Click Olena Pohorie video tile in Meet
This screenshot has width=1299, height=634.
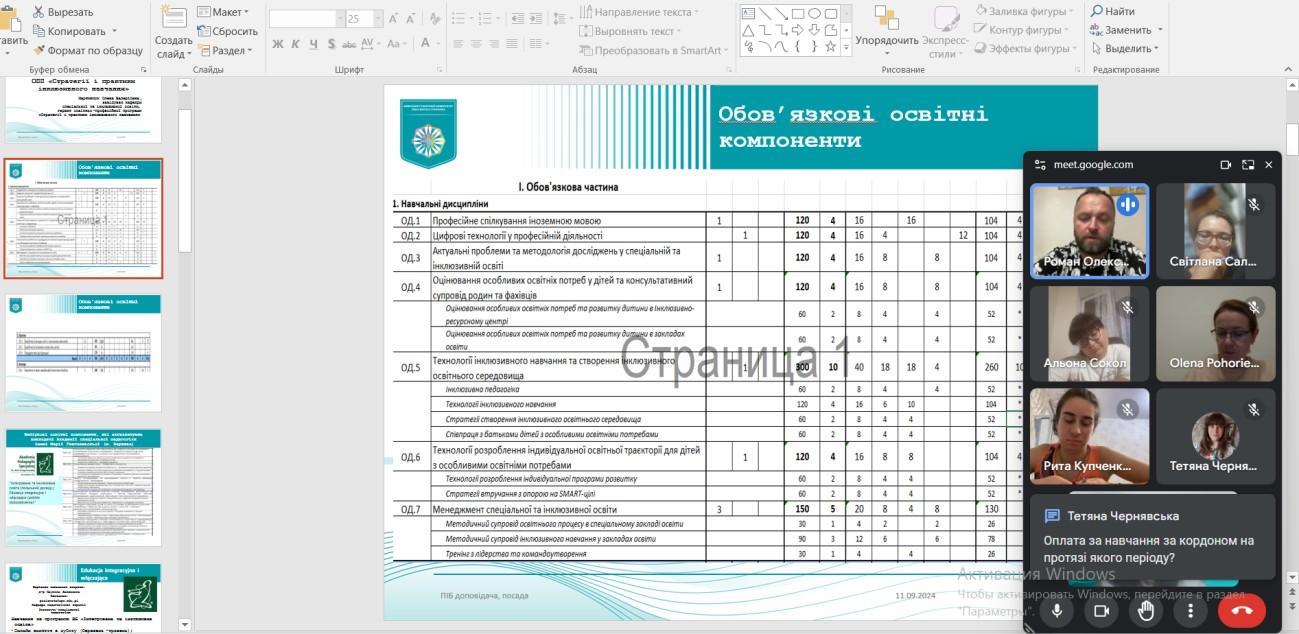pos(1216,334)
